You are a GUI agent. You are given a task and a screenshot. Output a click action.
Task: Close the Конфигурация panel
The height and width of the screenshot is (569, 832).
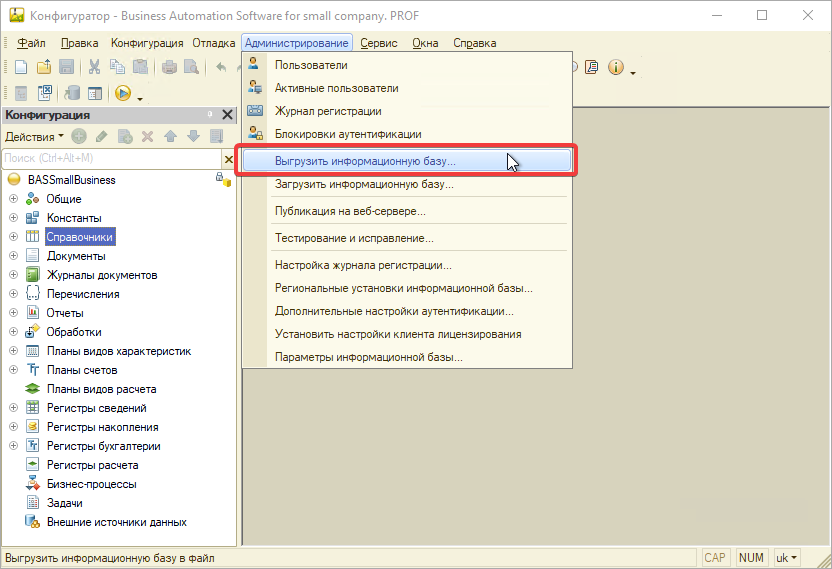tap(227, 116)
